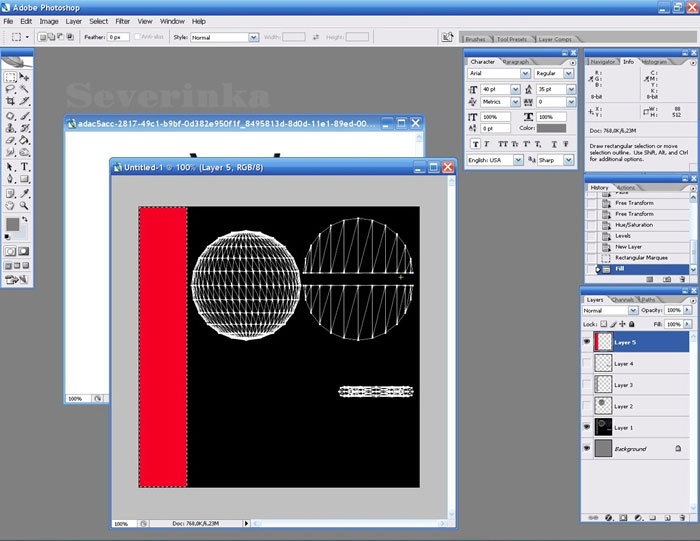Viewport: 700px width, 541px height.
Task: Select the Lasso tool
Action: pos(10,90)
